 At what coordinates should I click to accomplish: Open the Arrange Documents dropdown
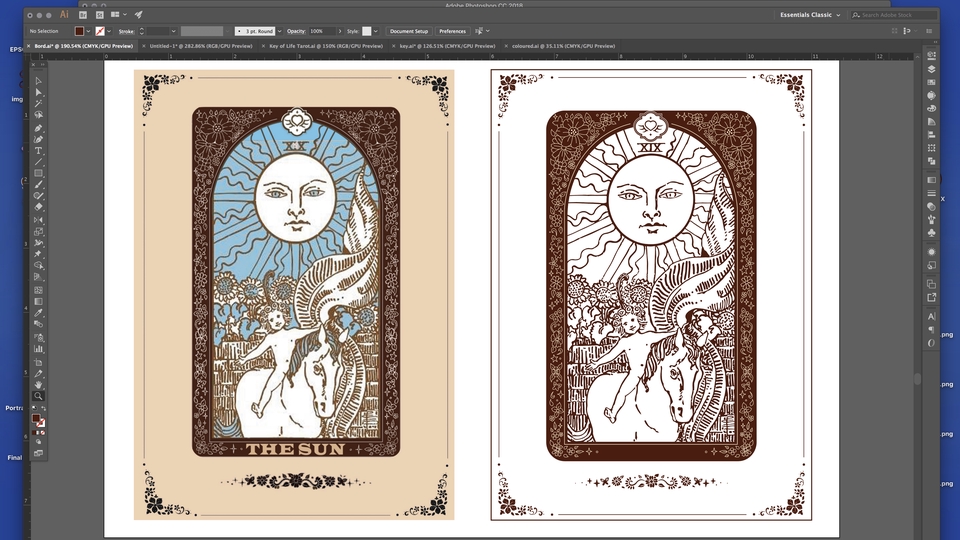coord(119,15)
